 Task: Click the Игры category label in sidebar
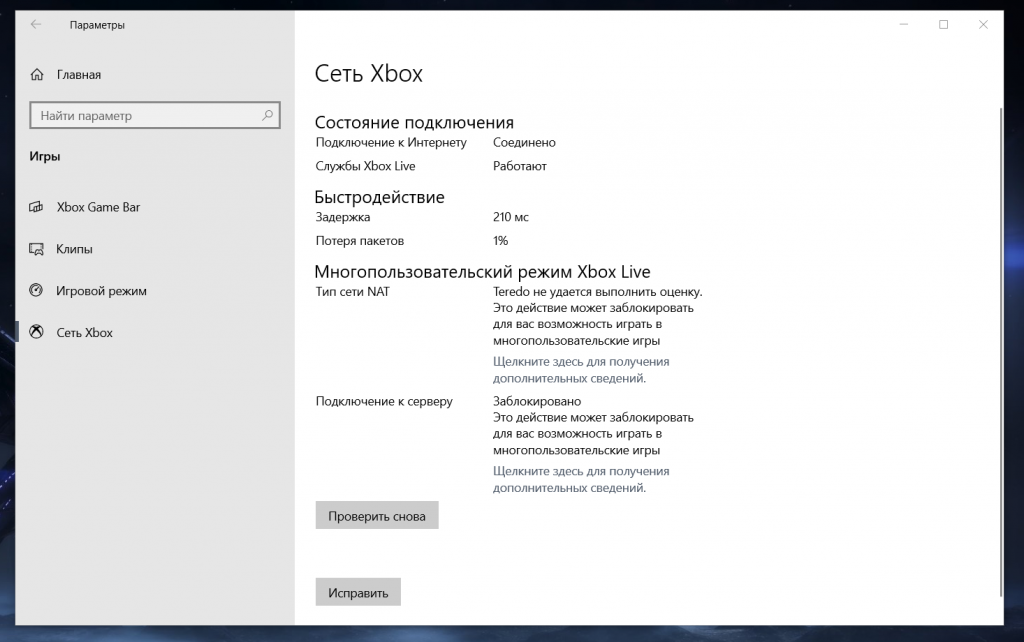click(44, 156)
